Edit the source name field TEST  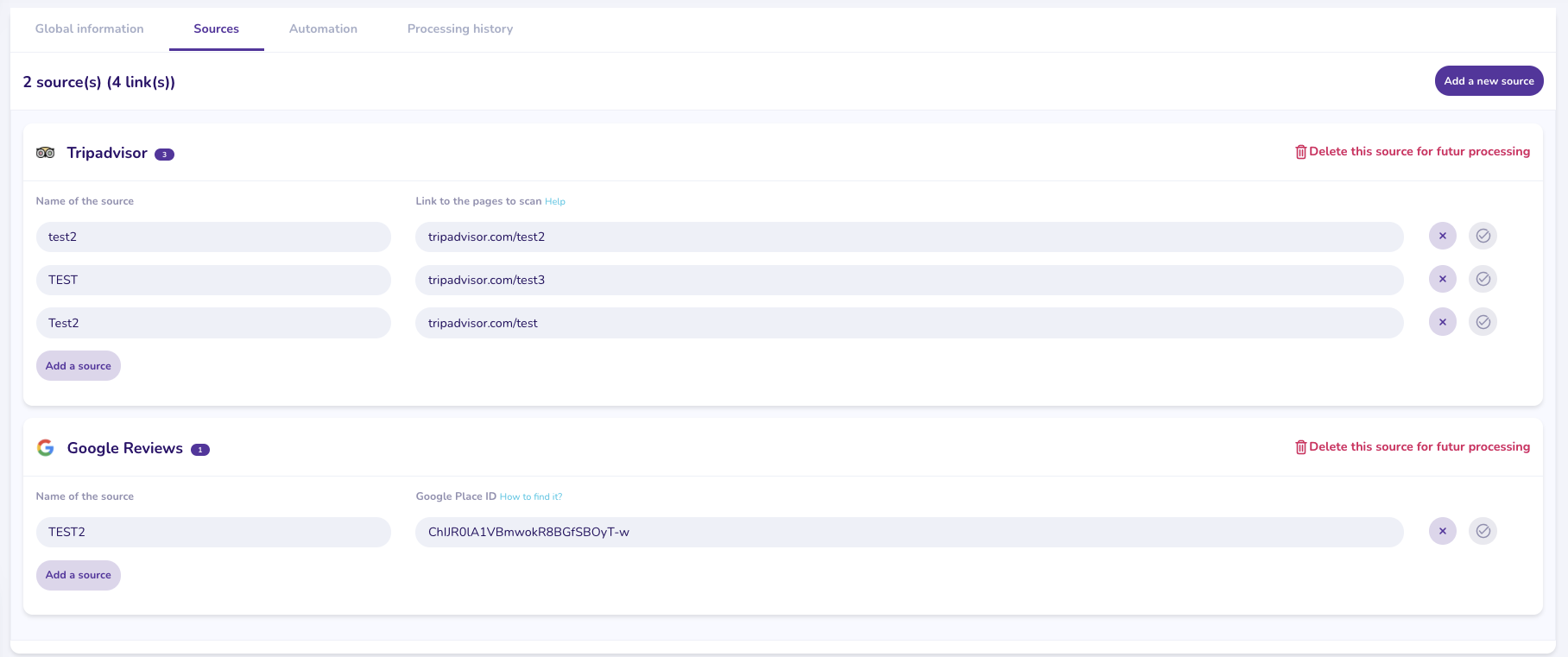[x=213, y=280]
